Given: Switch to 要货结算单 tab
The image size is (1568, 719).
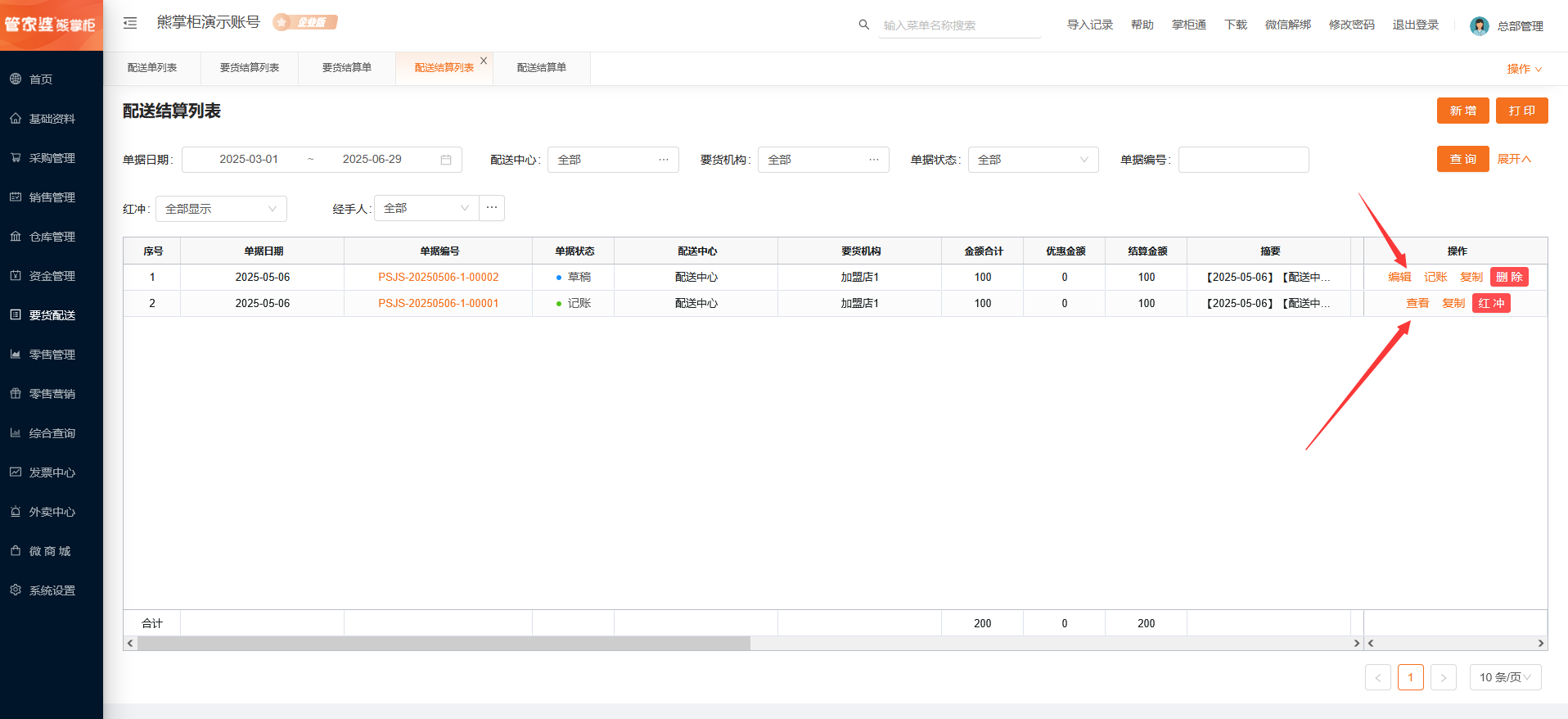Looking at the screenshot, I should [347, 68].
